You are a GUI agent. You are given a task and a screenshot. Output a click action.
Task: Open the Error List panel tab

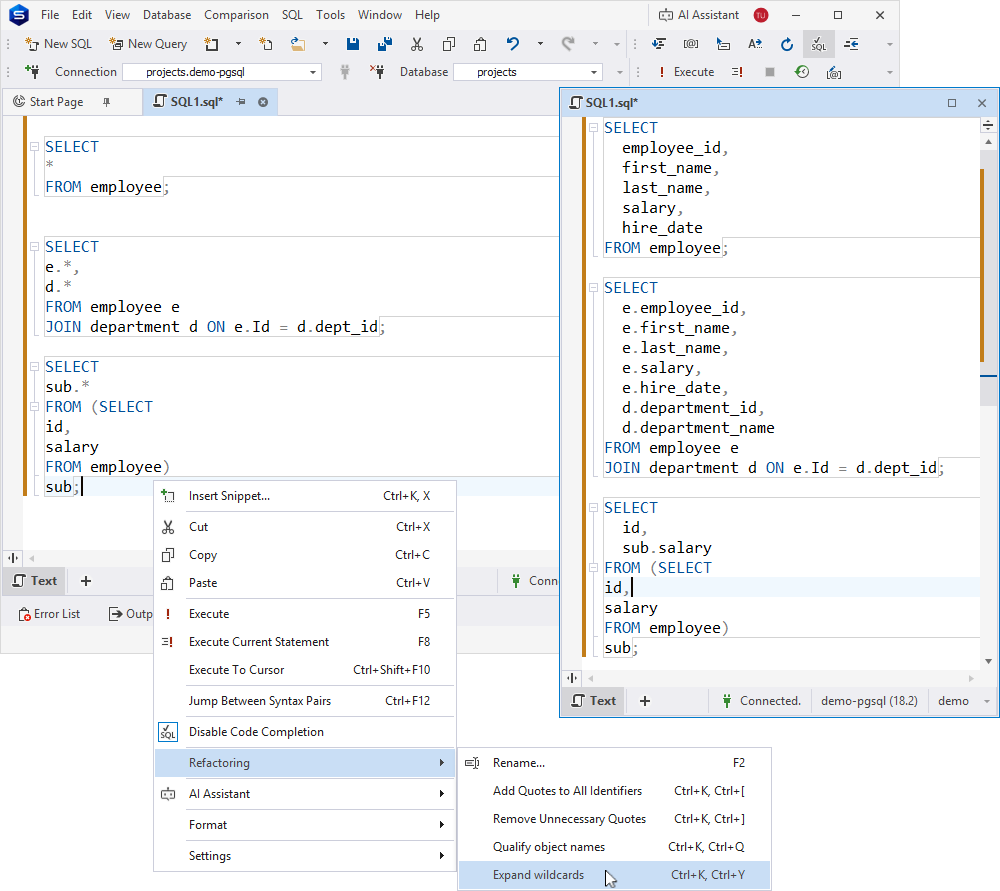tap(49, 614)
